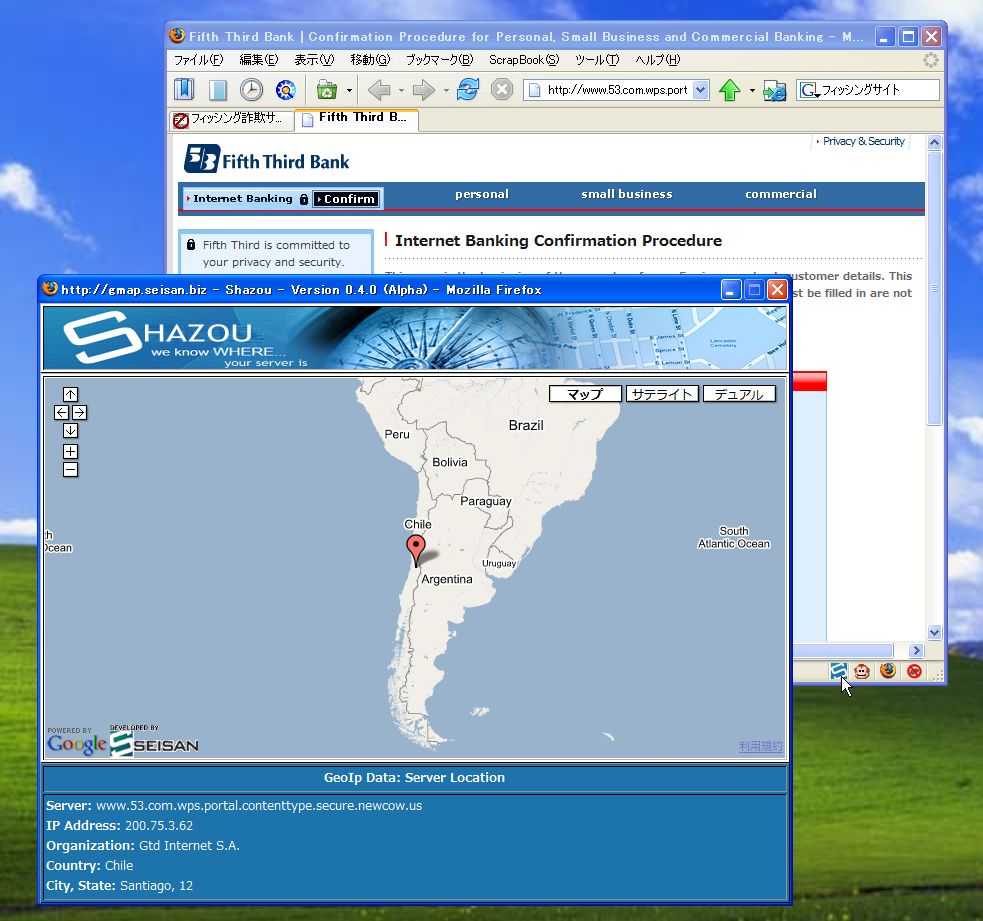Click the Internet Banking nav item
Image resolution: width=983 pixels, height=921 pixels.
click(243, 199)
